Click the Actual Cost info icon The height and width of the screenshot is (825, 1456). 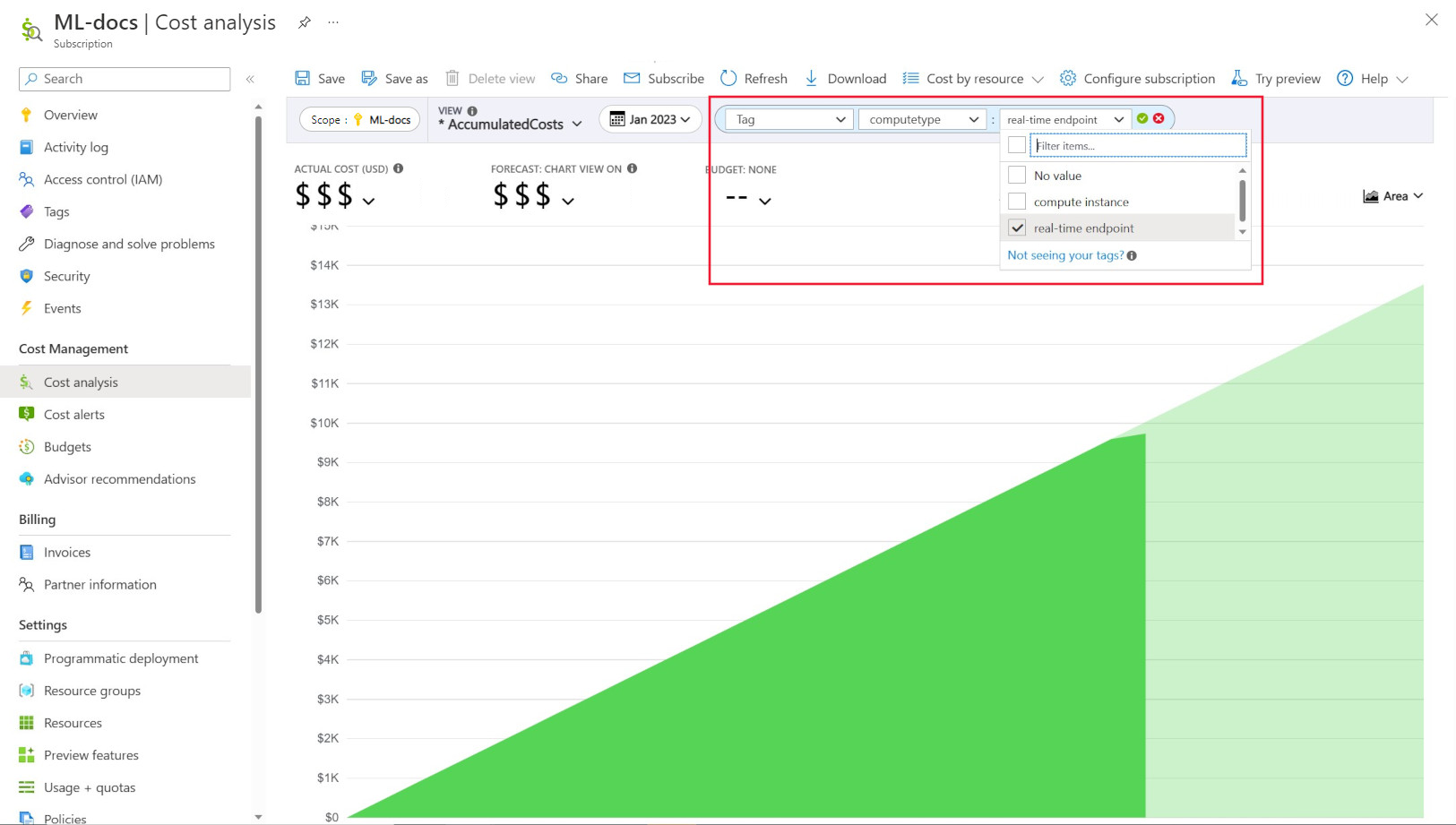point(398,168)
